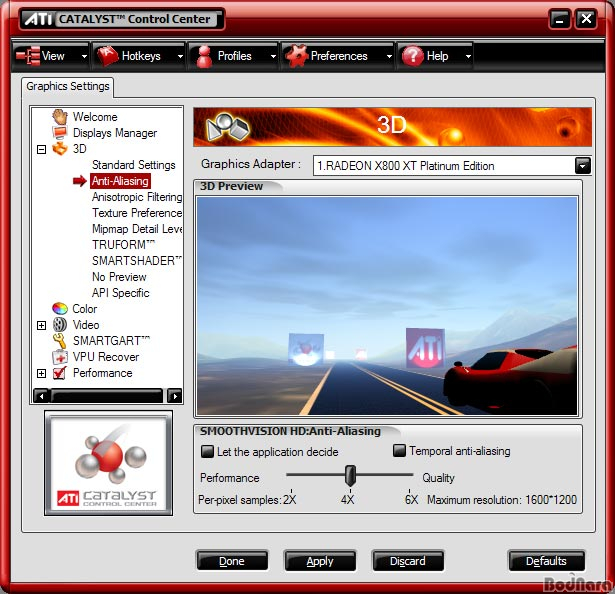This screenshot has width=615, height=594.
Task: Click the Help question mark icon
Action: point(412,56)
